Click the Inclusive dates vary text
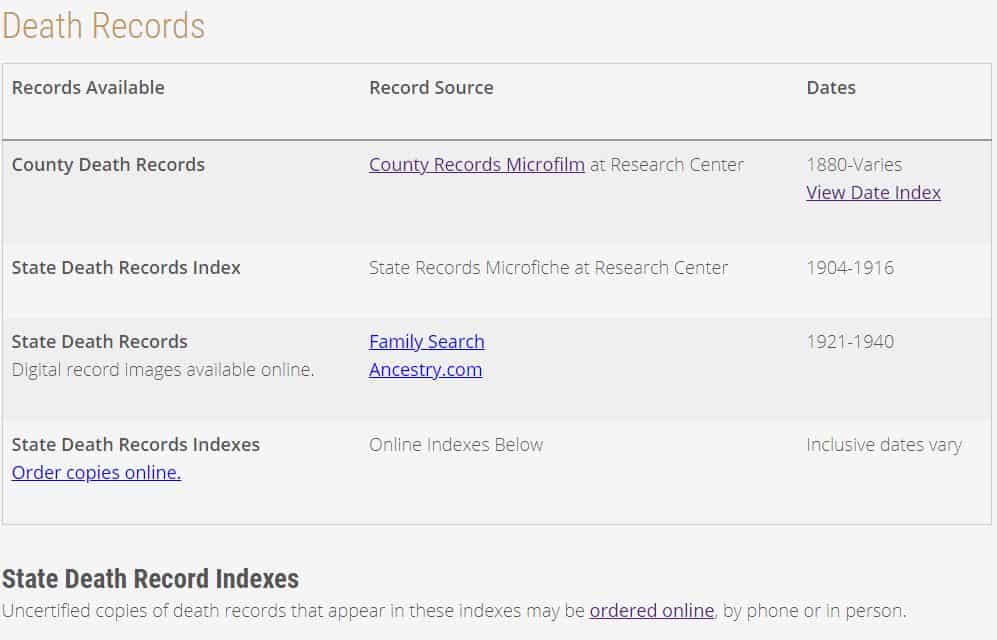Viewport: 997px width, 640px height. click(x=884, y=444)
